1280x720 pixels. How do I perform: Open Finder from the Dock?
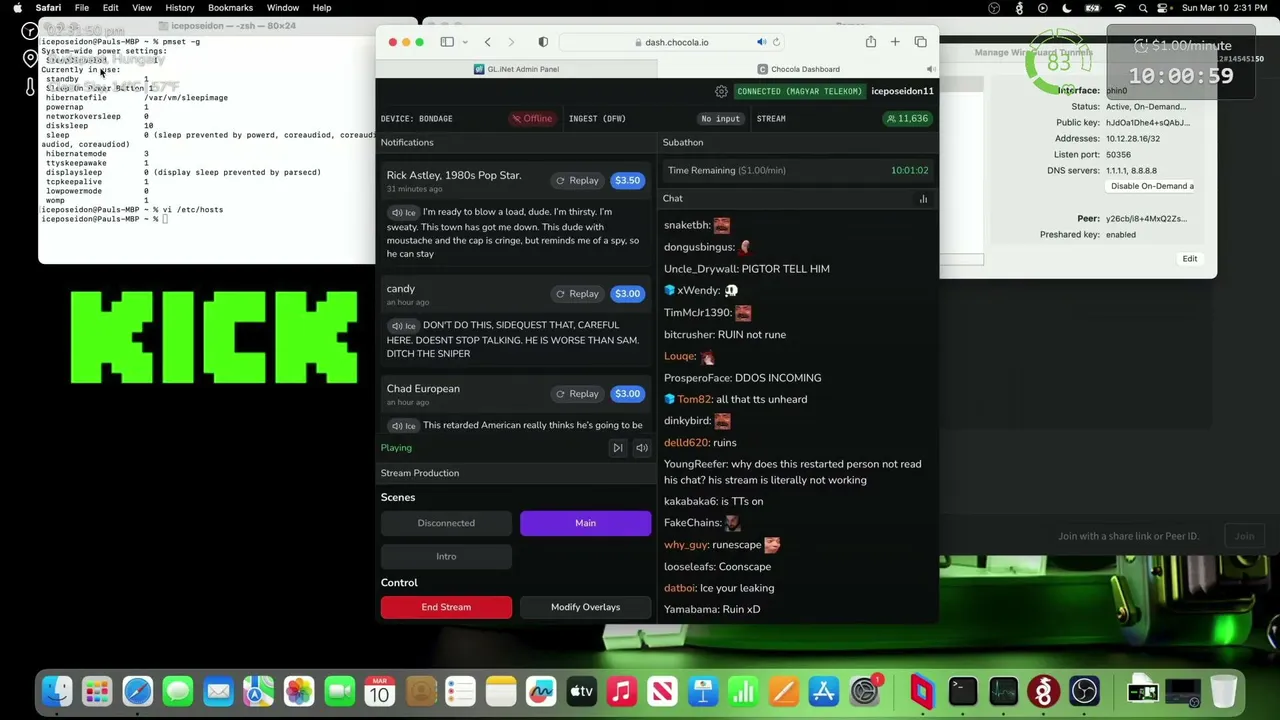tap(57, 691)
